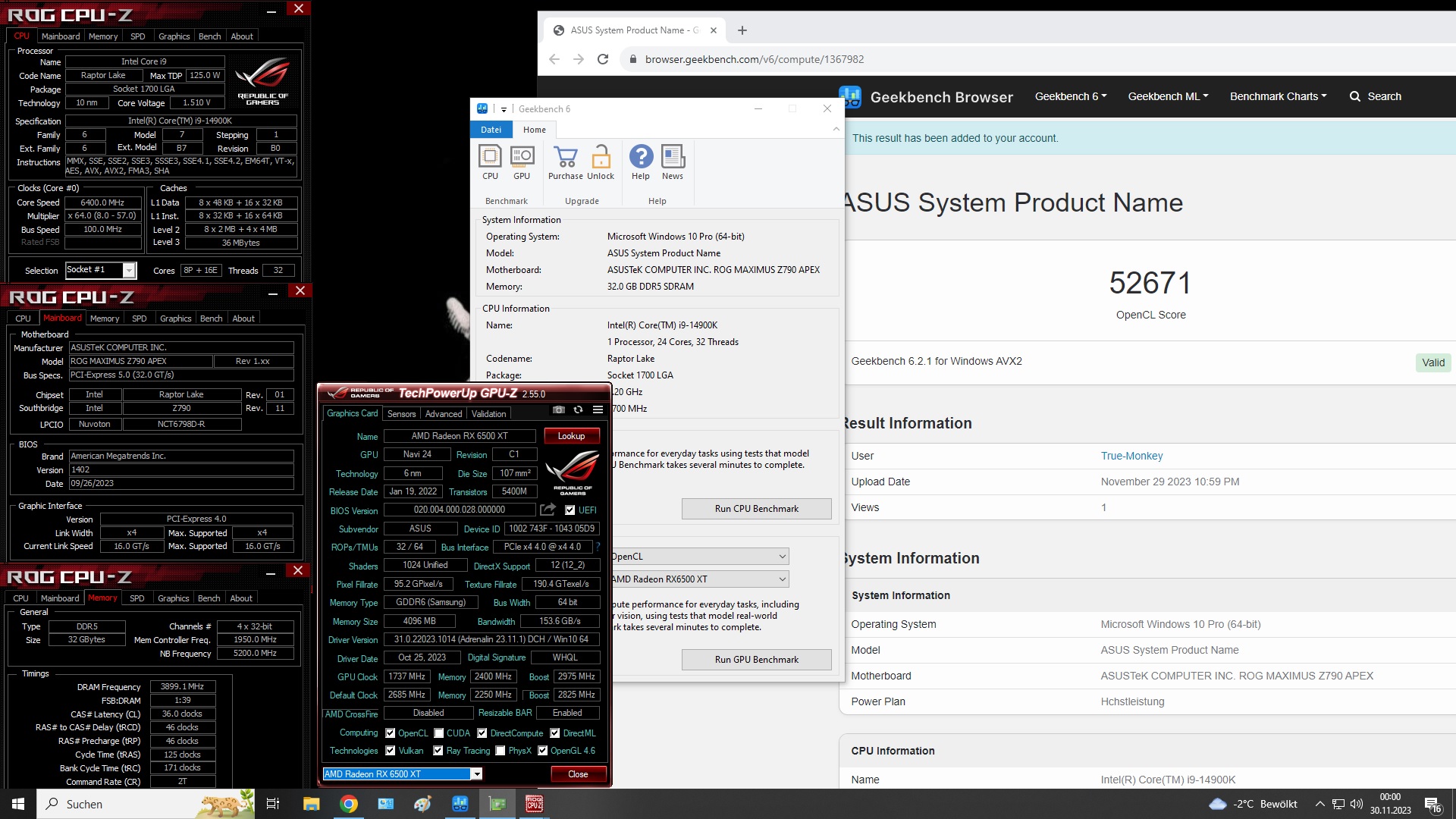Screen dimensions: 1456x819
Task: Click Geekbench CPU benchmark ribbon icon
Action: point(490,162)
